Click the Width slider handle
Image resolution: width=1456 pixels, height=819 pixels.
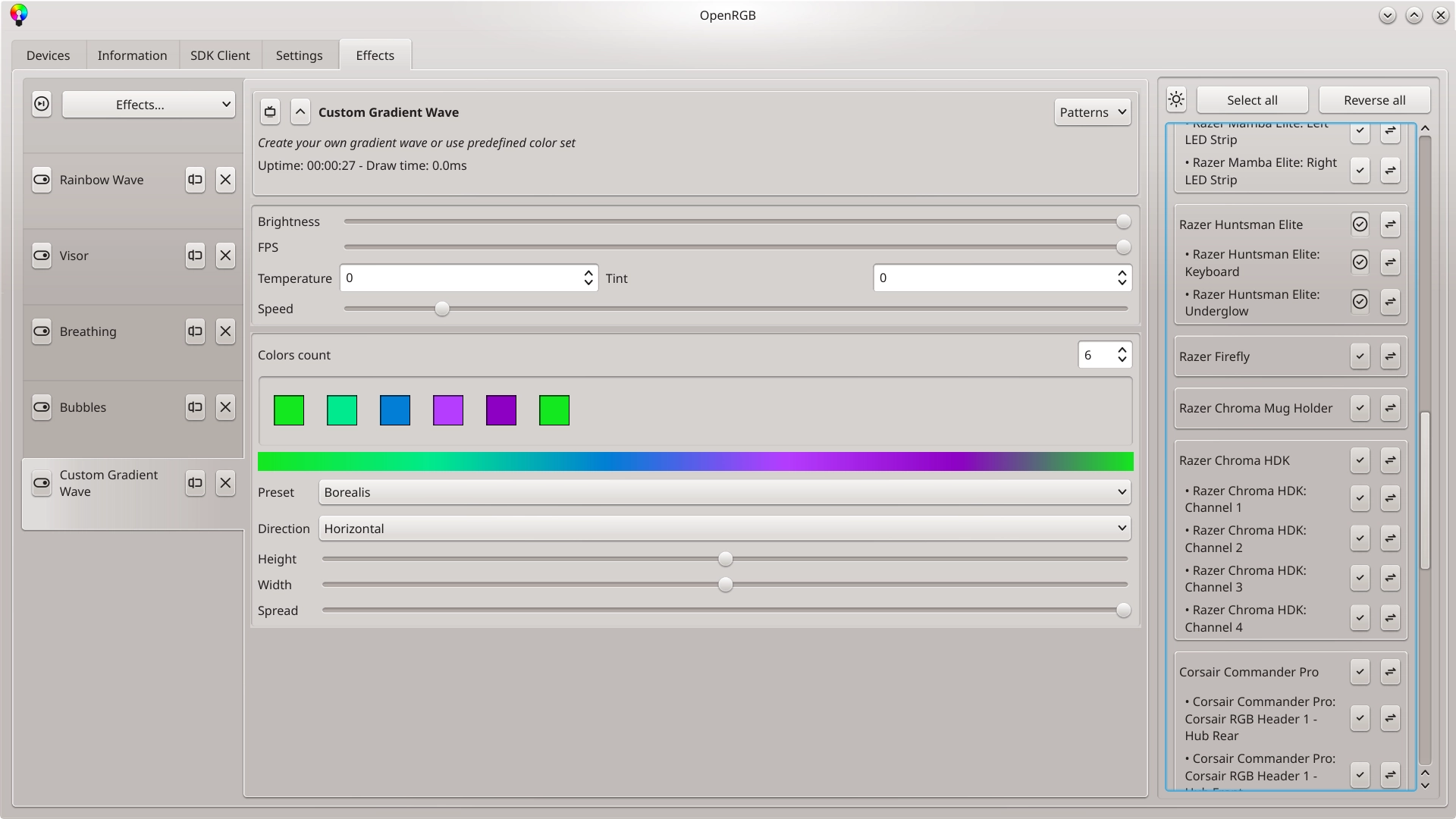(726, 585)
